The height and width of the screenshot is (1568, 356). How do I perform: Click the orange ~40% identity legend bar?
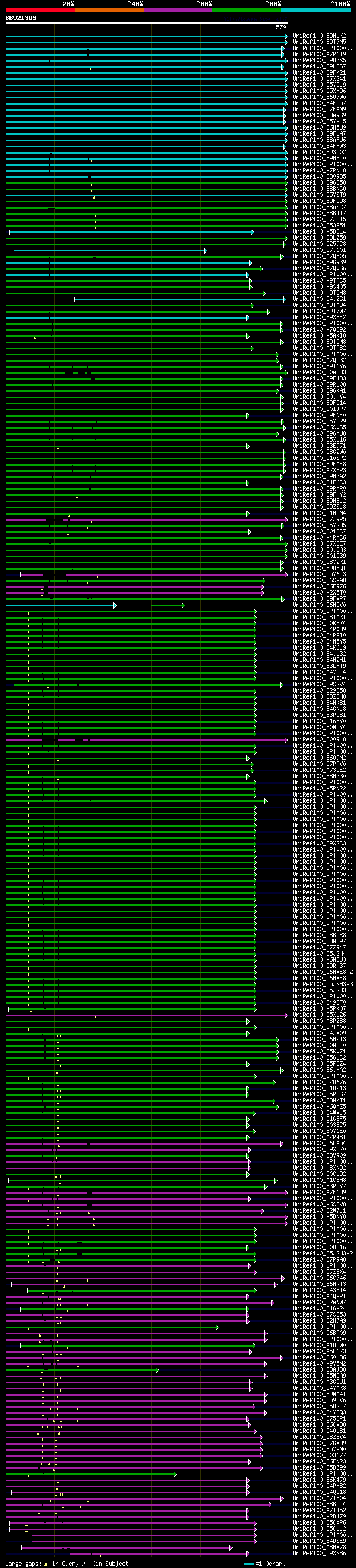(109, 10)
